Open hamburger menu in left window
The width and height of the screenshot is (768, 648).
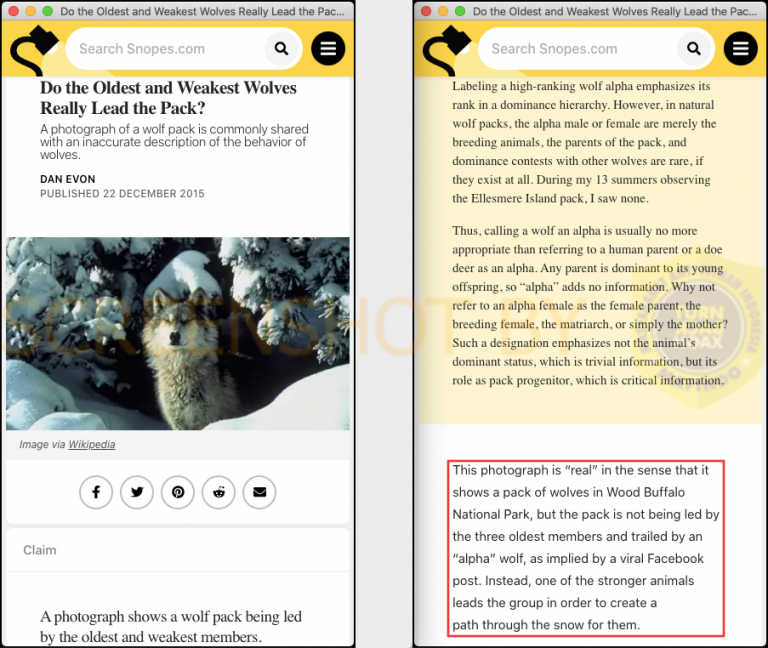(328, 48)
